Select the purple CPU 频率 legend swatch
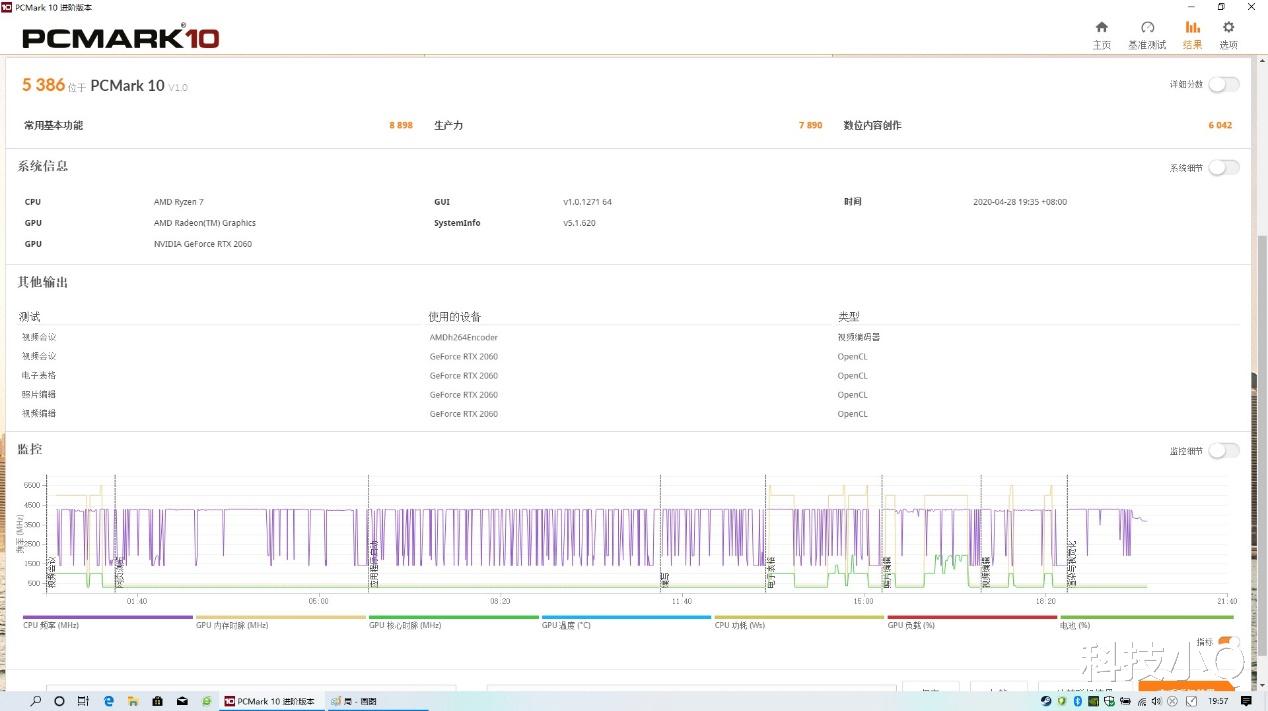The width and height of the screenshot is (1268, 711). (x=107, y=617)
